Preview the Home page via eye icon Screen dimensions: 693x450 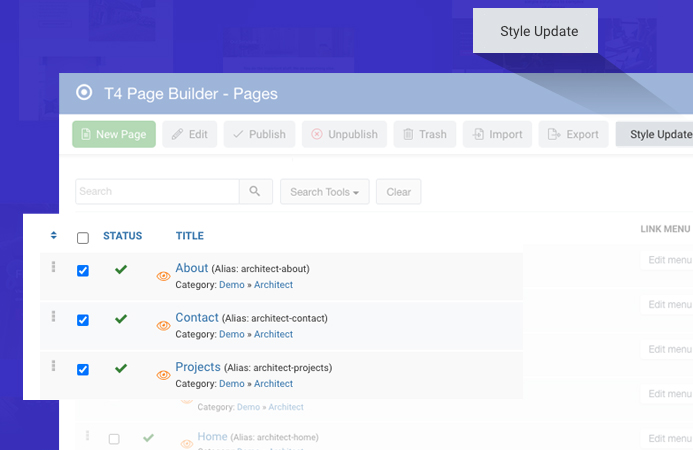(187, 443)
